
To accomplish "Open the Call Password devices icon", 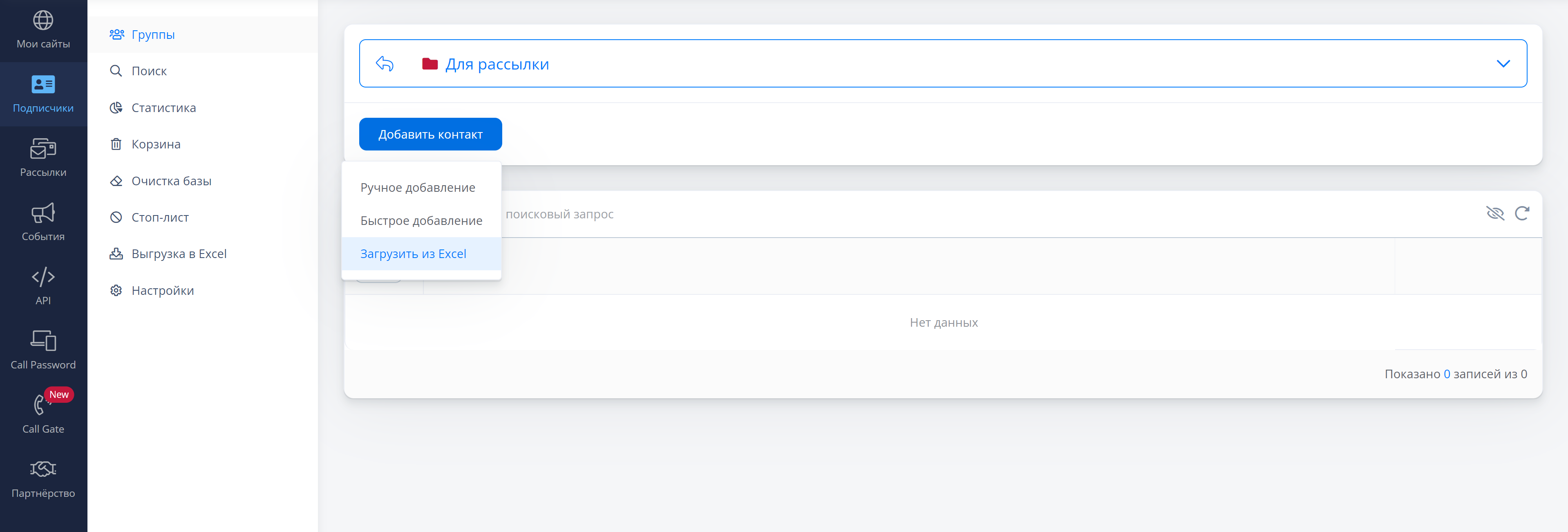I will 42,341.
